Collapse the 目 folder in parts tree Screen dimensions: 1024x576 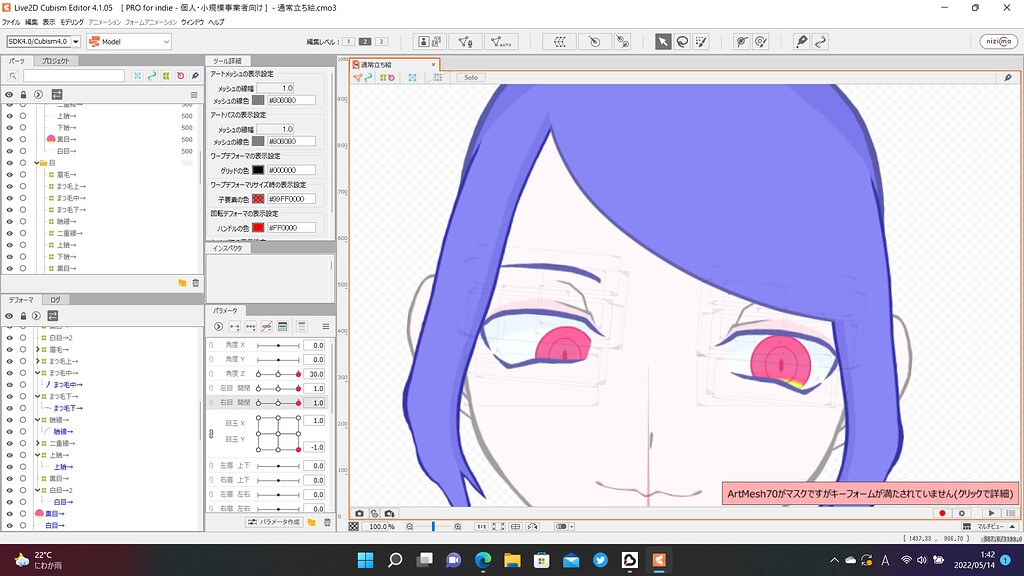[35, 162]
